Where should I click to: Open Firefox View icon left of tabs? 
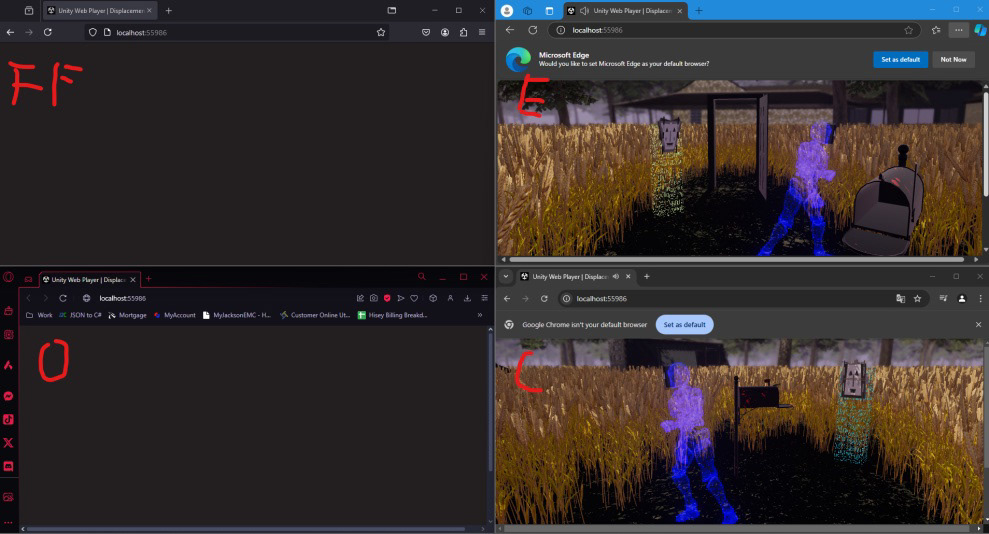[29, 11]
